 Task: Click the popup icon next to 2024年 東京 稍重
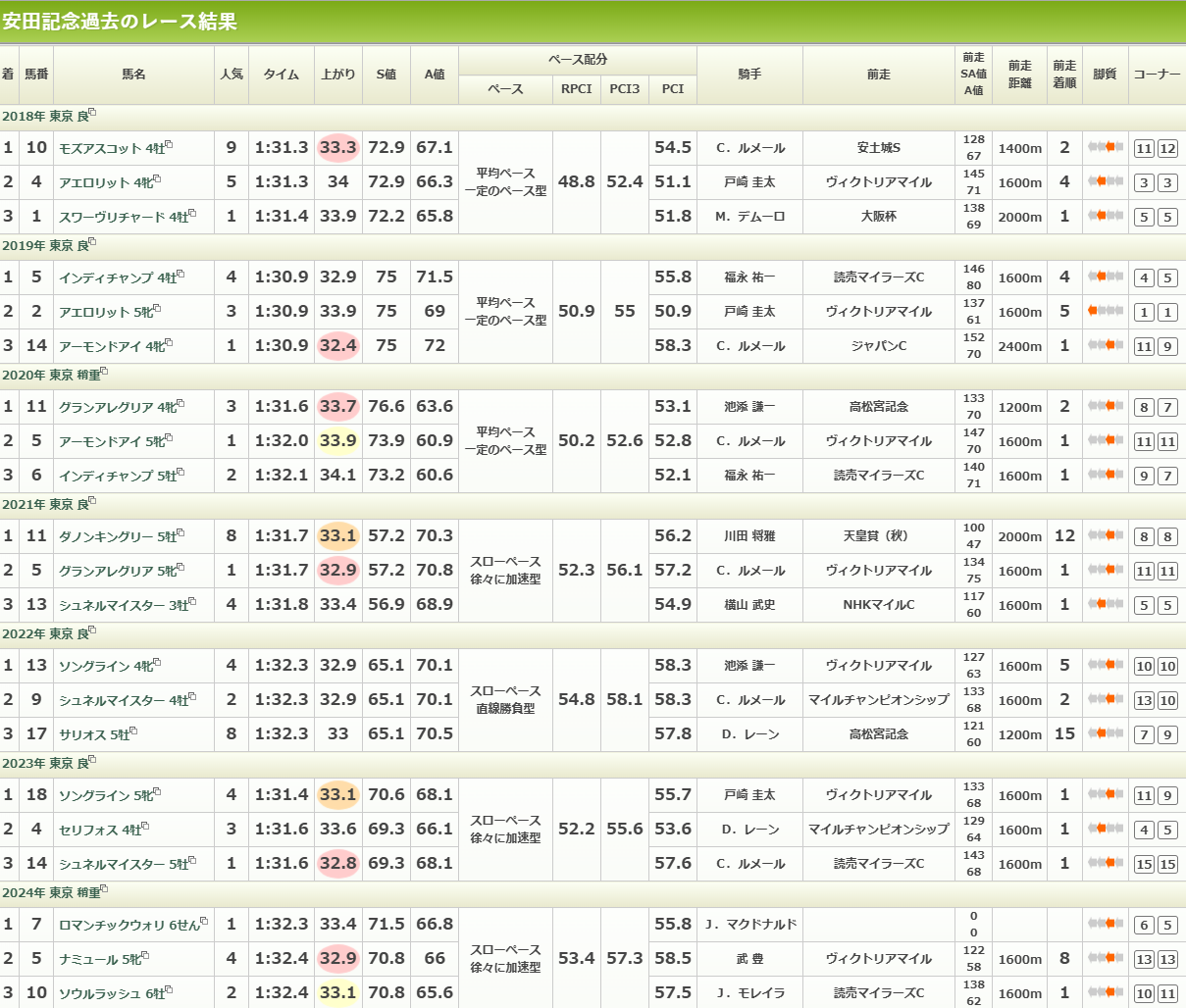(x=104, y=889)
